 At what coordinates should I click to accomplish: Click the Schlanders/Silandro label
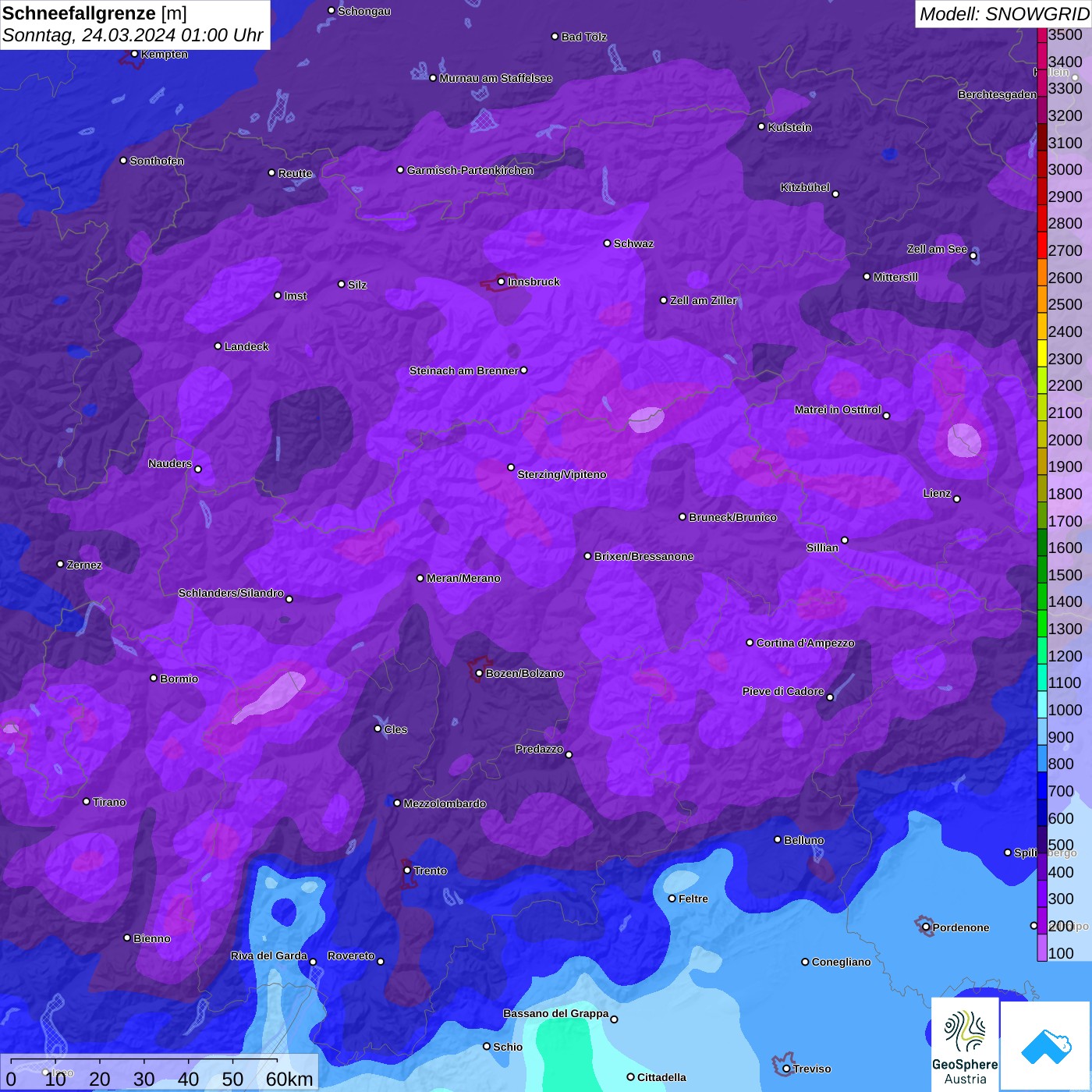[231, 593]
